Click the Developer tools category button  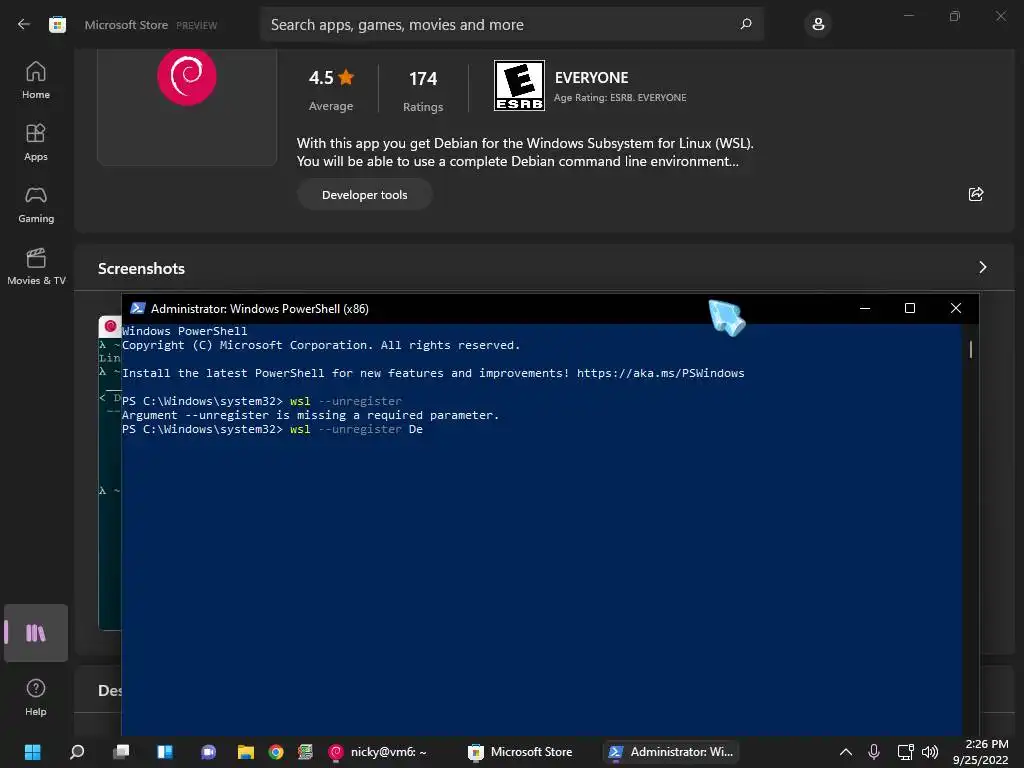pyautogui.click(x=364, y=195)
